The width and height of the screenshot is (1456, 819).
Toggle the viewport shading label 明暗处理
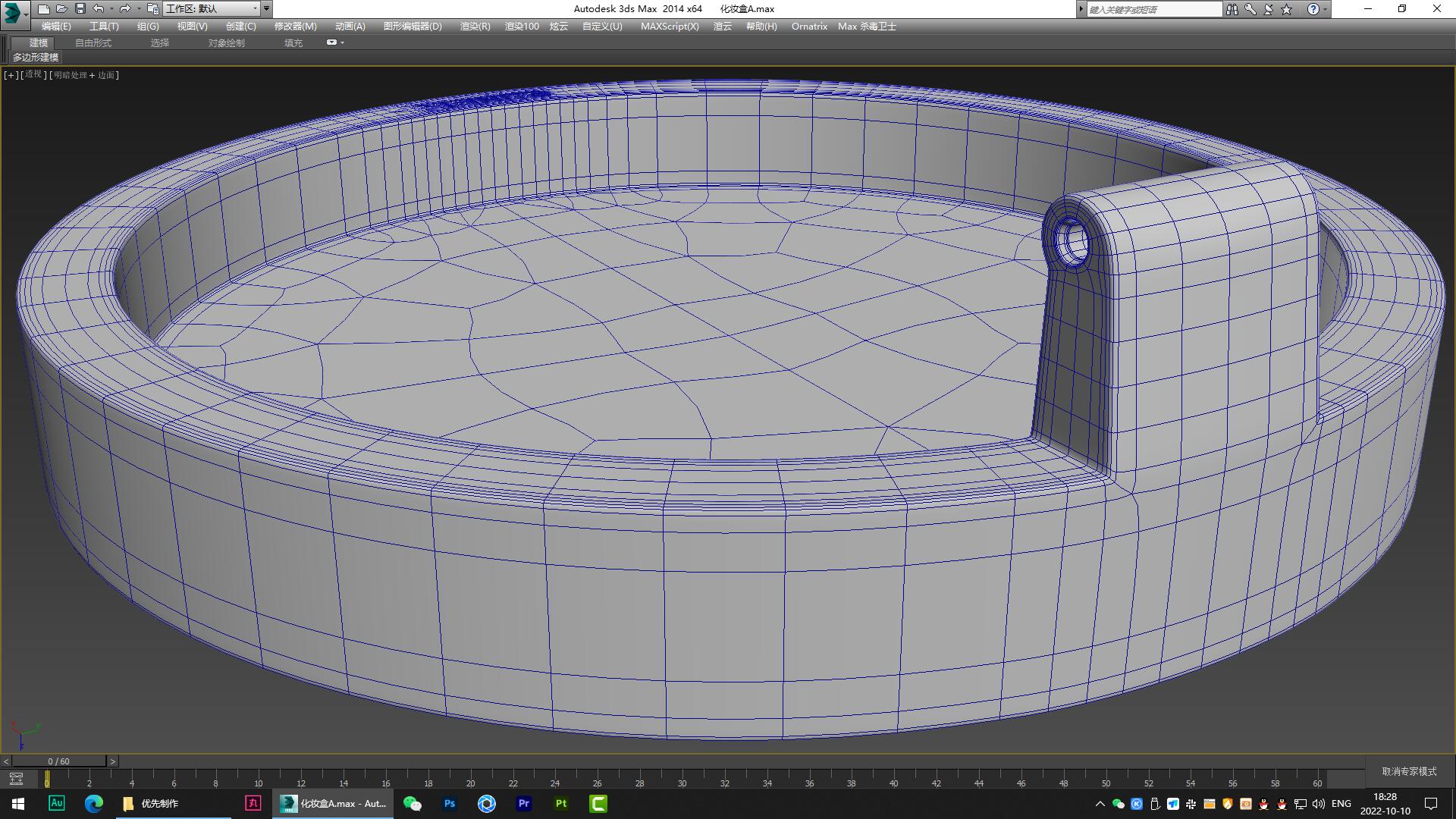tap(69, 75)
